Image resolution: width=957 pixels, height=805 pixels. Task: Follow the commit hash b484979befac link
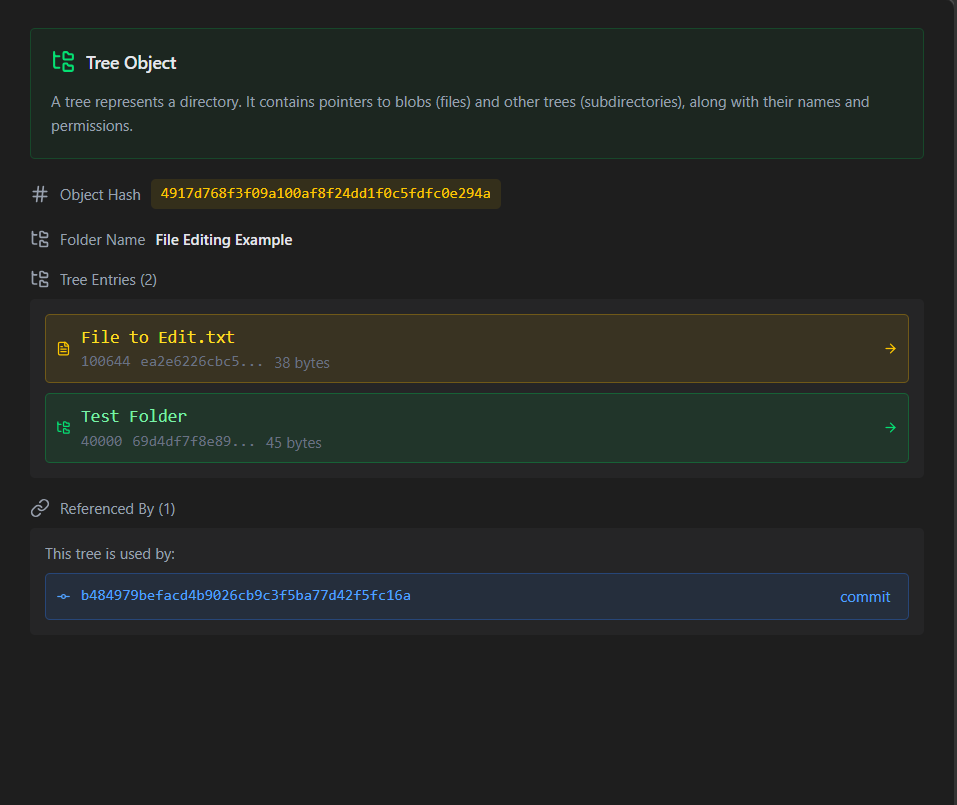pos(245,595)
